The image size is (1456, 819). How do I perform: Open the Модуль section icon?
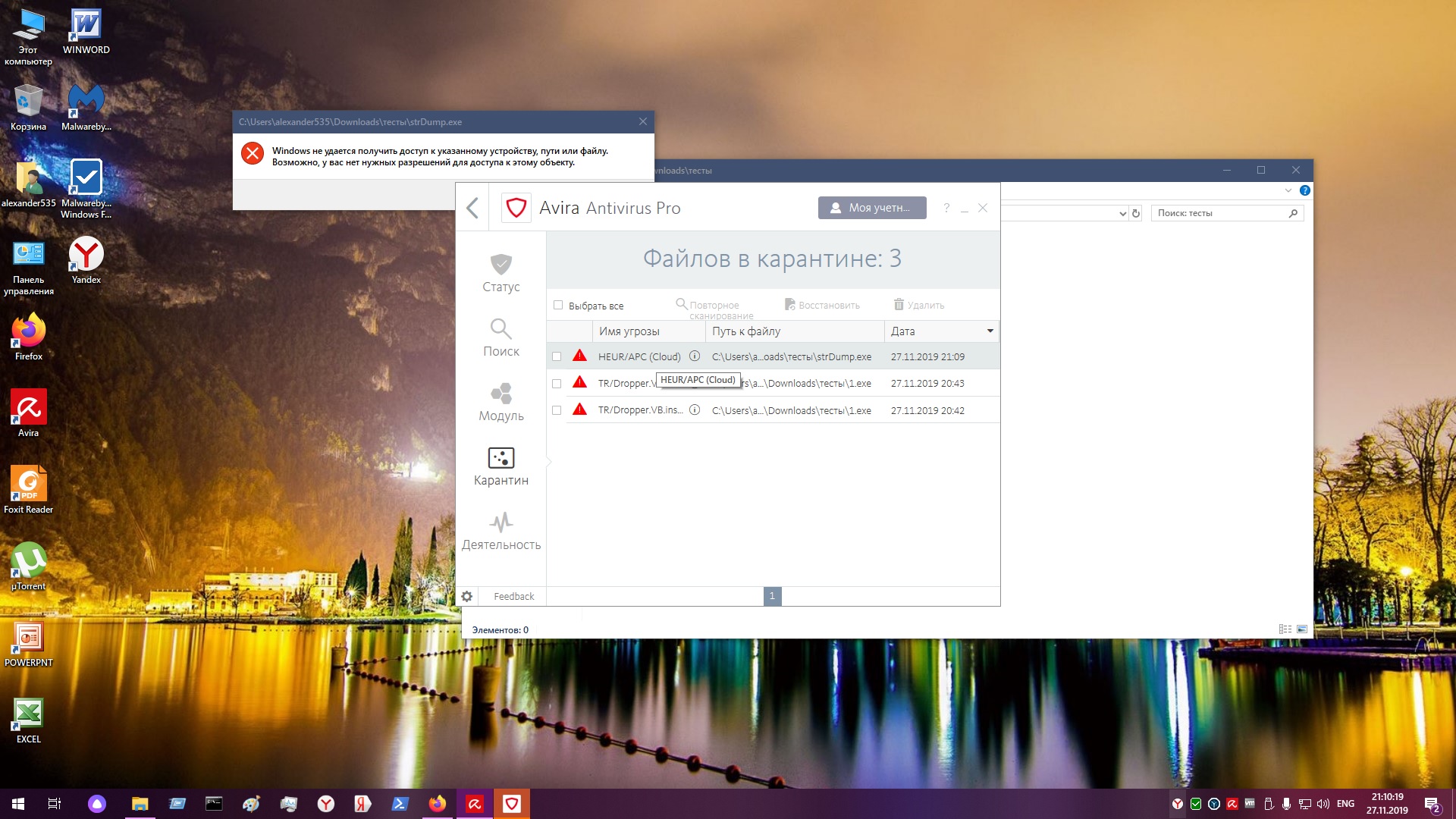(x=500, y=394)
